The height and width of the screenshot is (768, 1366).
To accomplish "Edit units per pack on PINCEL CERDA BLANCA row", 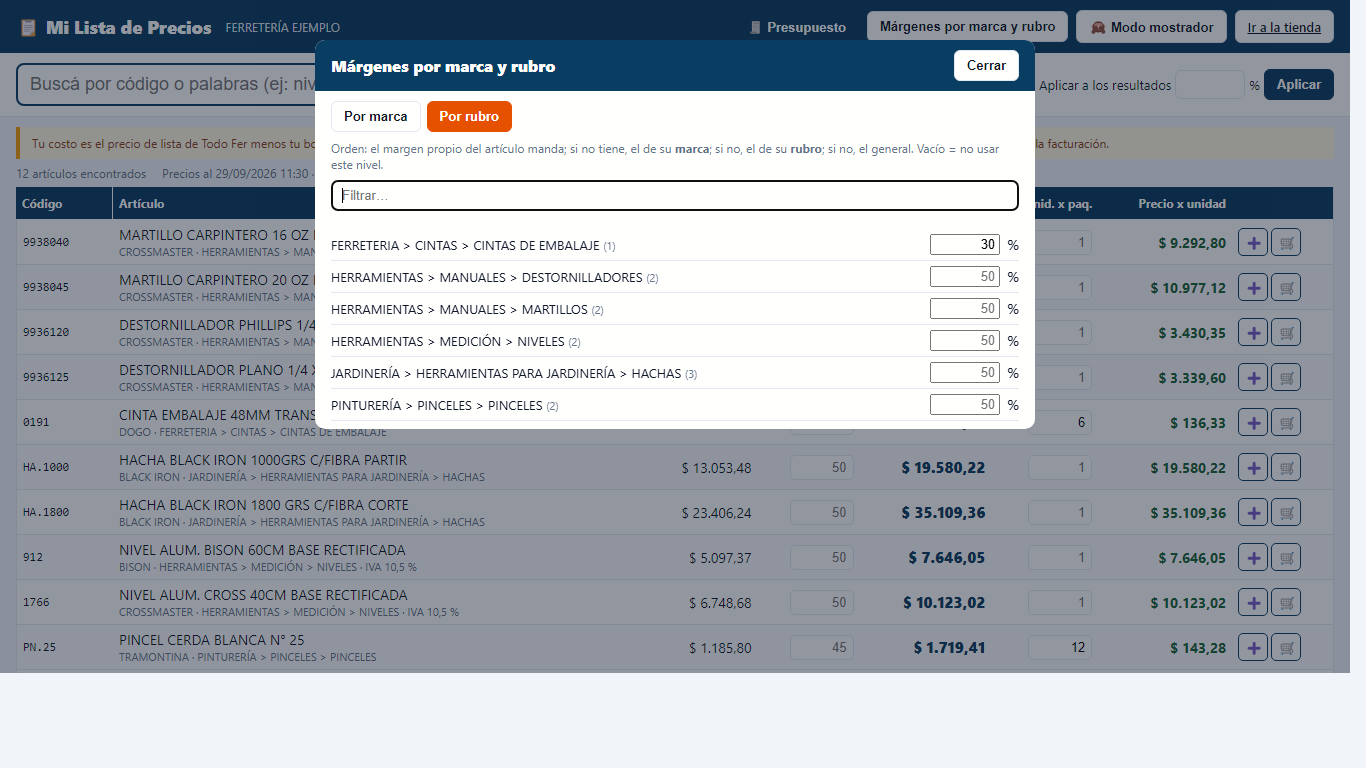I will 1060,647.
